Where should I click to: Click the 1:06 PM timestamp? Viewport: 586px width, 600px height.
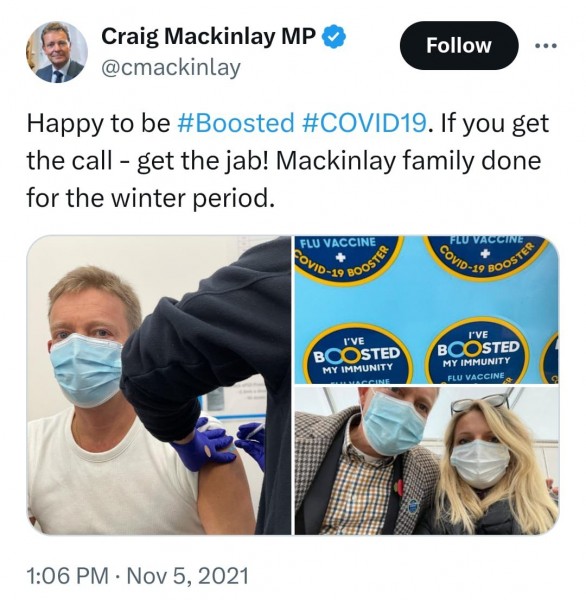click(x=67, y=576)
